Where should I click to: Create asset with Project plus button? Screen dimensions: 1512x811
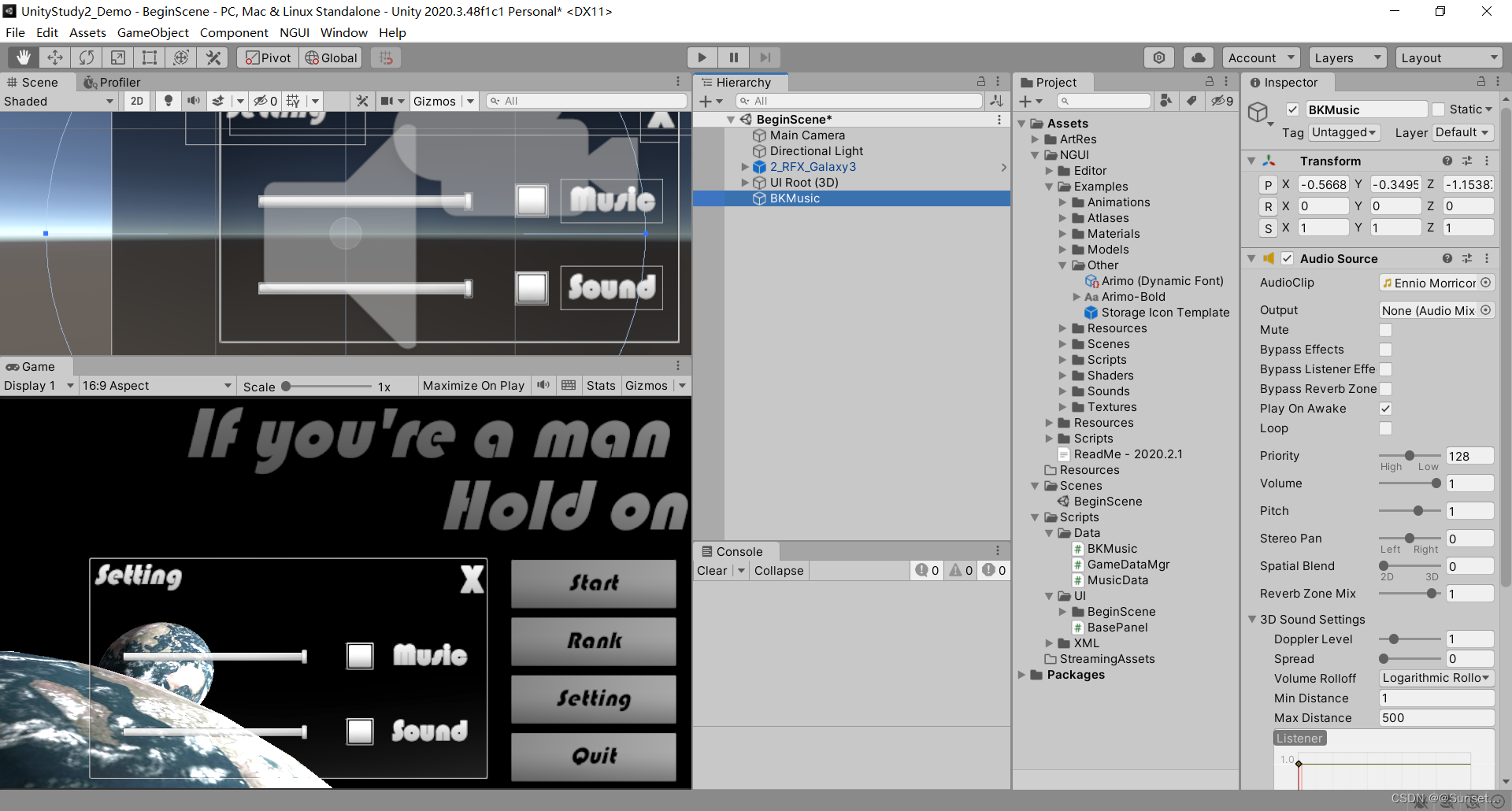[x=1025, y=101]
